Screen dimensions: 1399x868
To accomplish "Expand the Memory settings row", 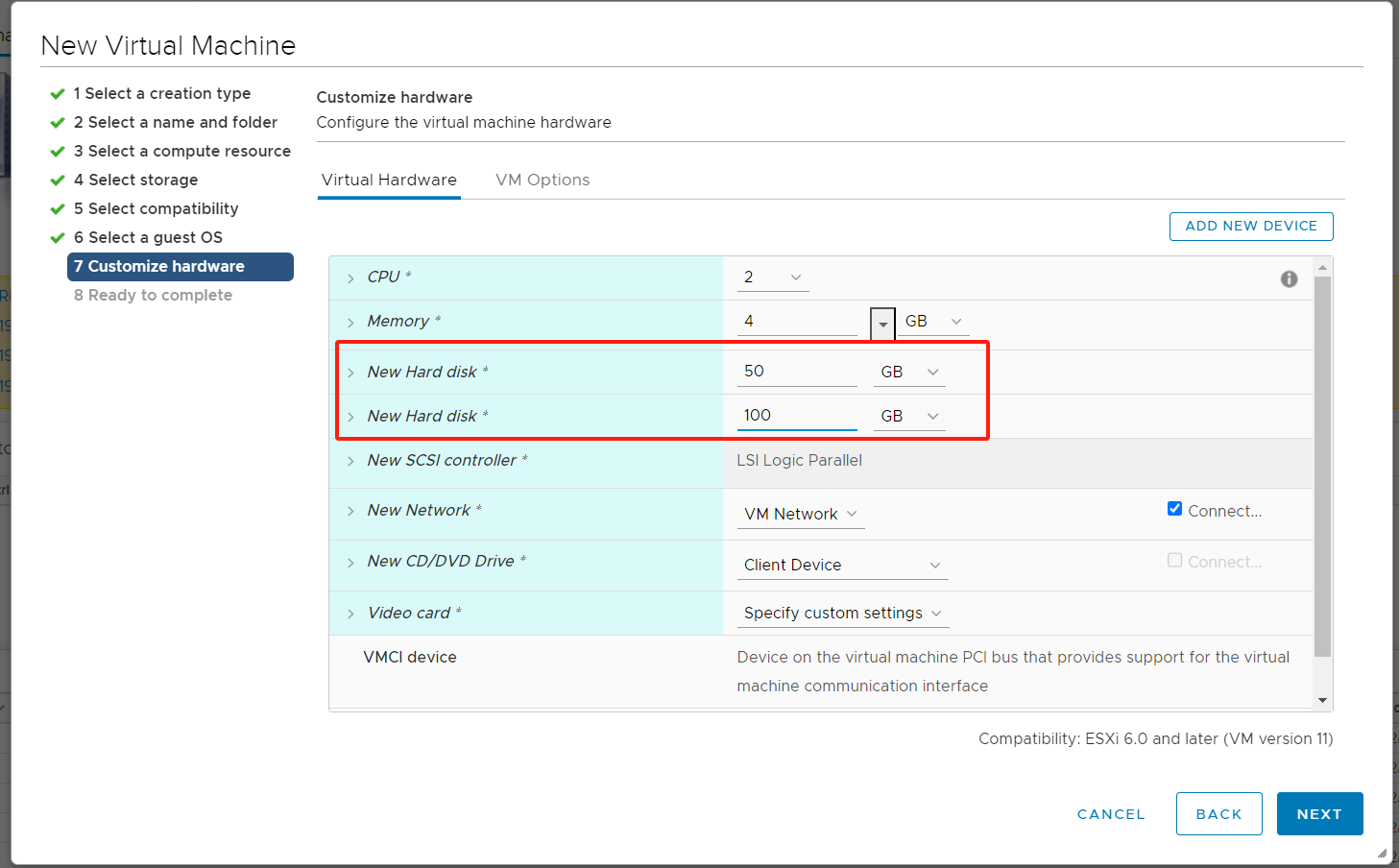I will pos(350,323).
